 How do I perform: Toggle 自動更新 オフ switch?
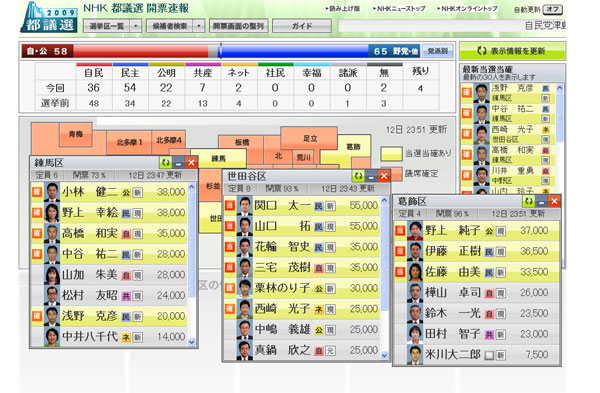point(553,9)
